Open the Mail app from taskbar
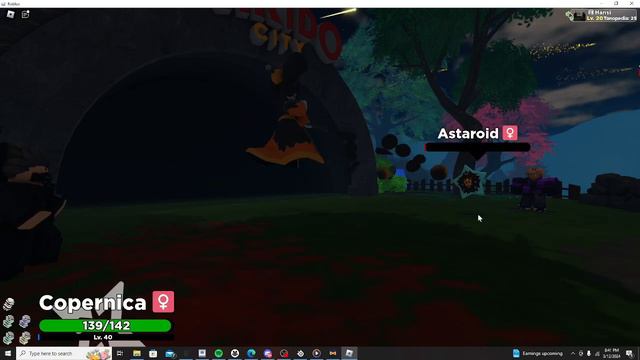Viewport: 640px width, 360px height. 170,353
